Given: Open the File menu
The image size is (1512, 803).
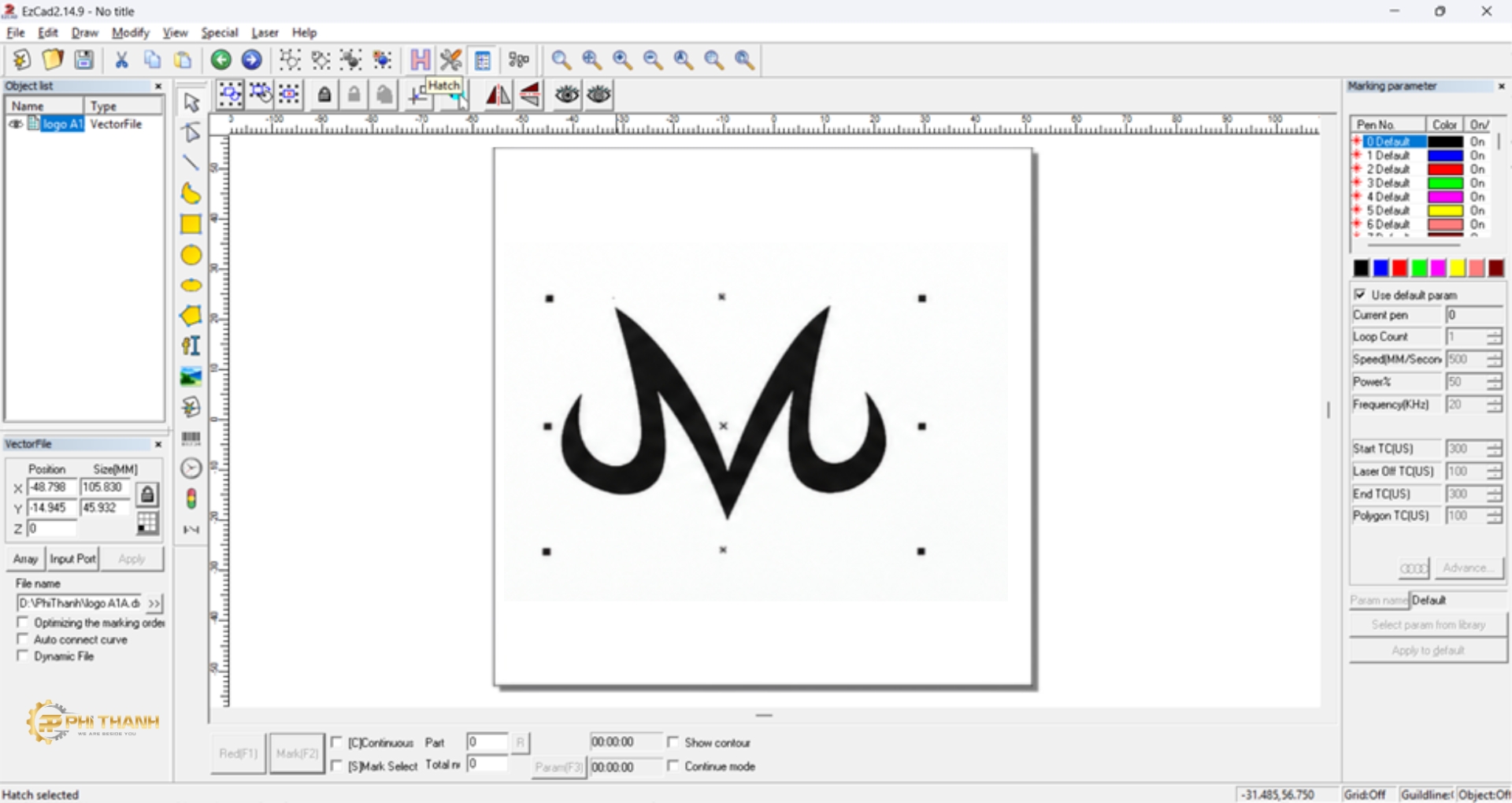Looking at the screenshot, I should 16,32.
